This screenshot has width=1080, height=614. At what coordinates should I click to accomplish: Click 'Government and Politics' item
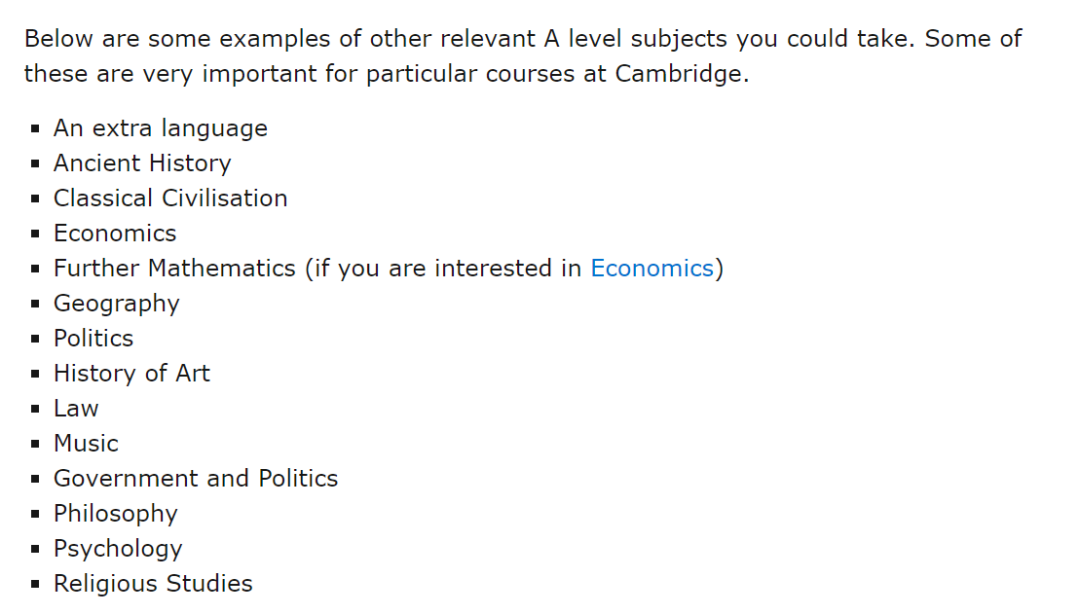tap(196, 478)
